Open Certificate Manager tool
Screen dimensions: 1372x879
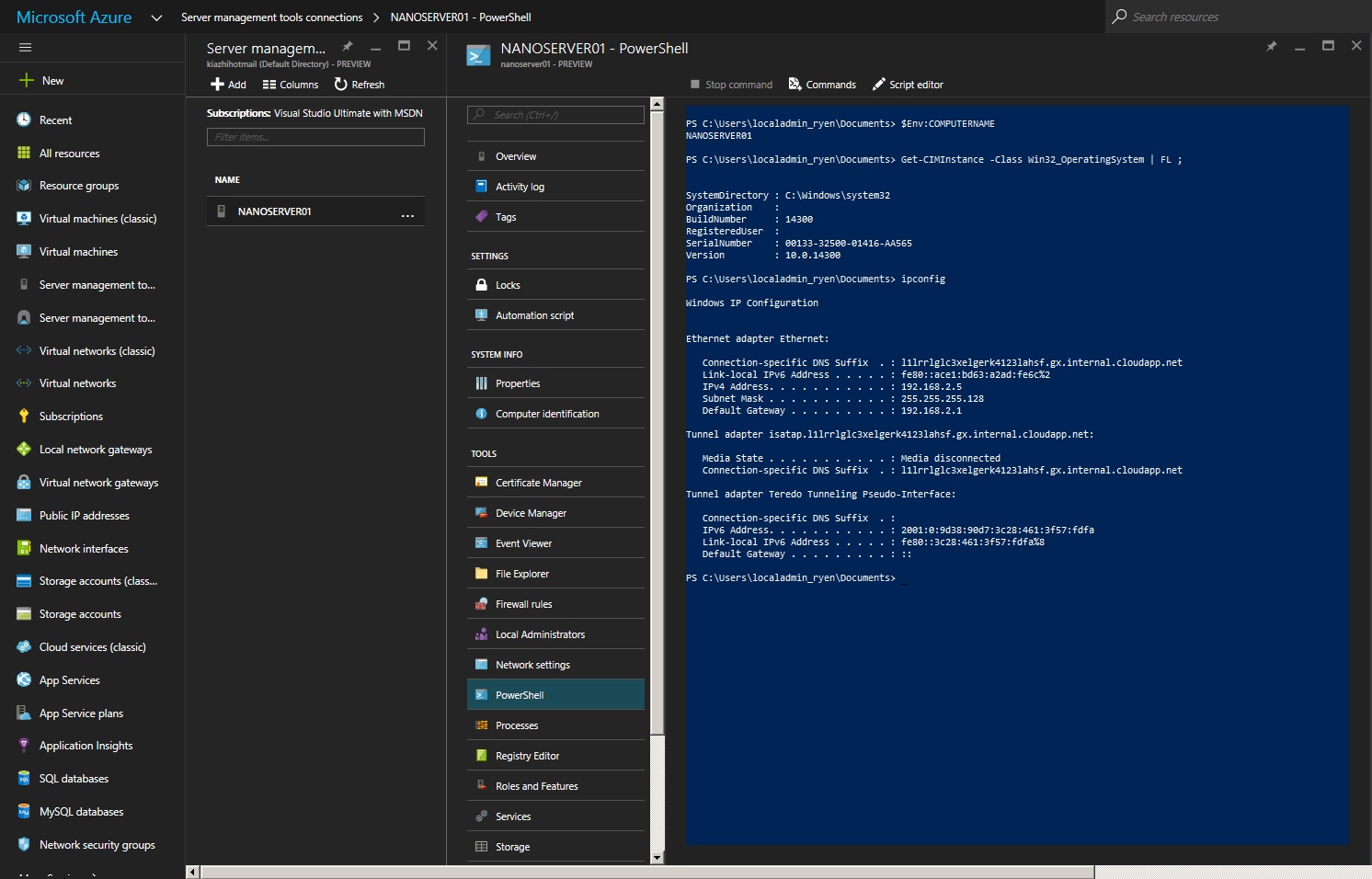(x=555, y=483)
